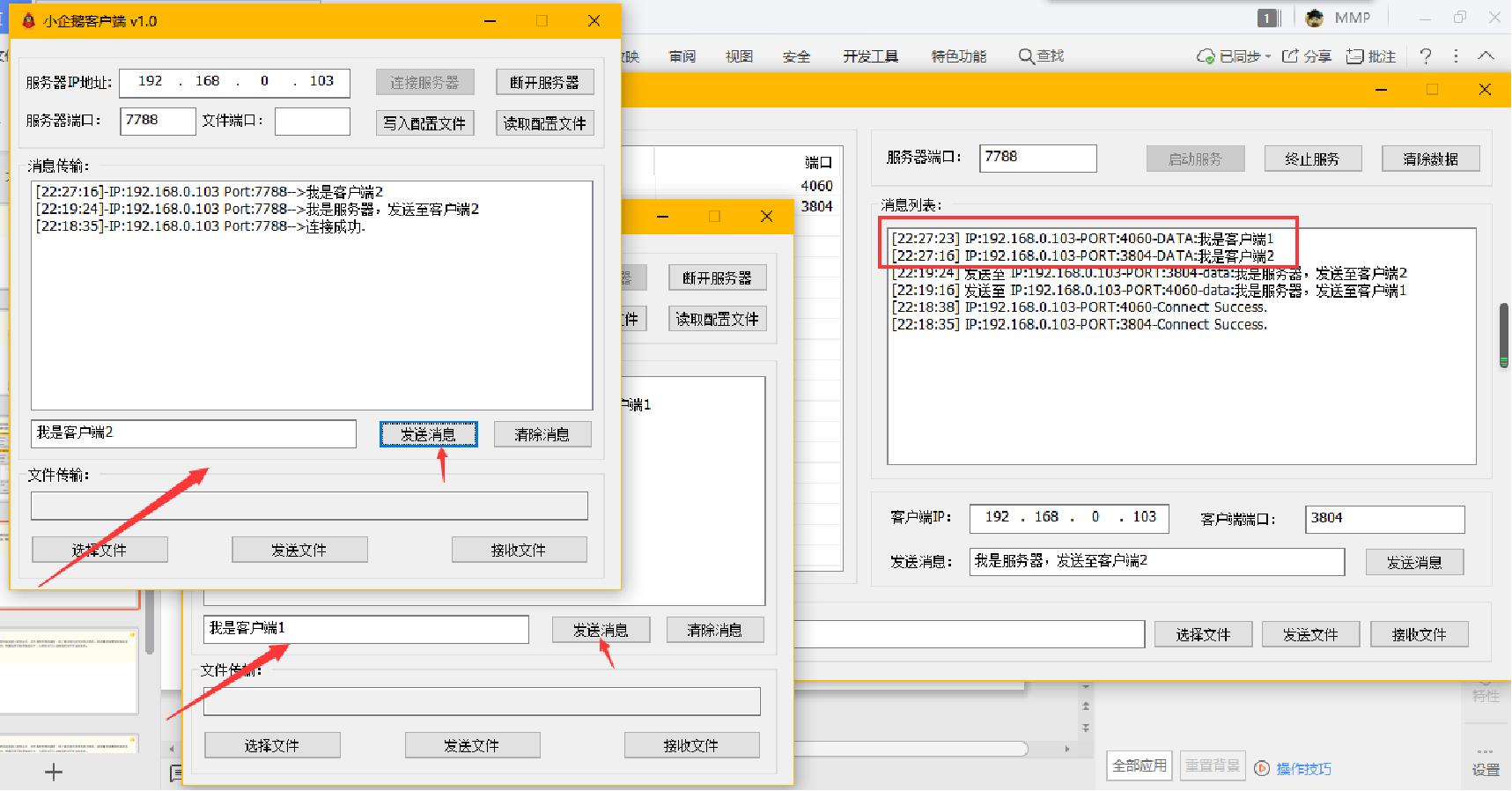Click 终止服务 in server window
1512x791 pixels.
[1313, 159]
